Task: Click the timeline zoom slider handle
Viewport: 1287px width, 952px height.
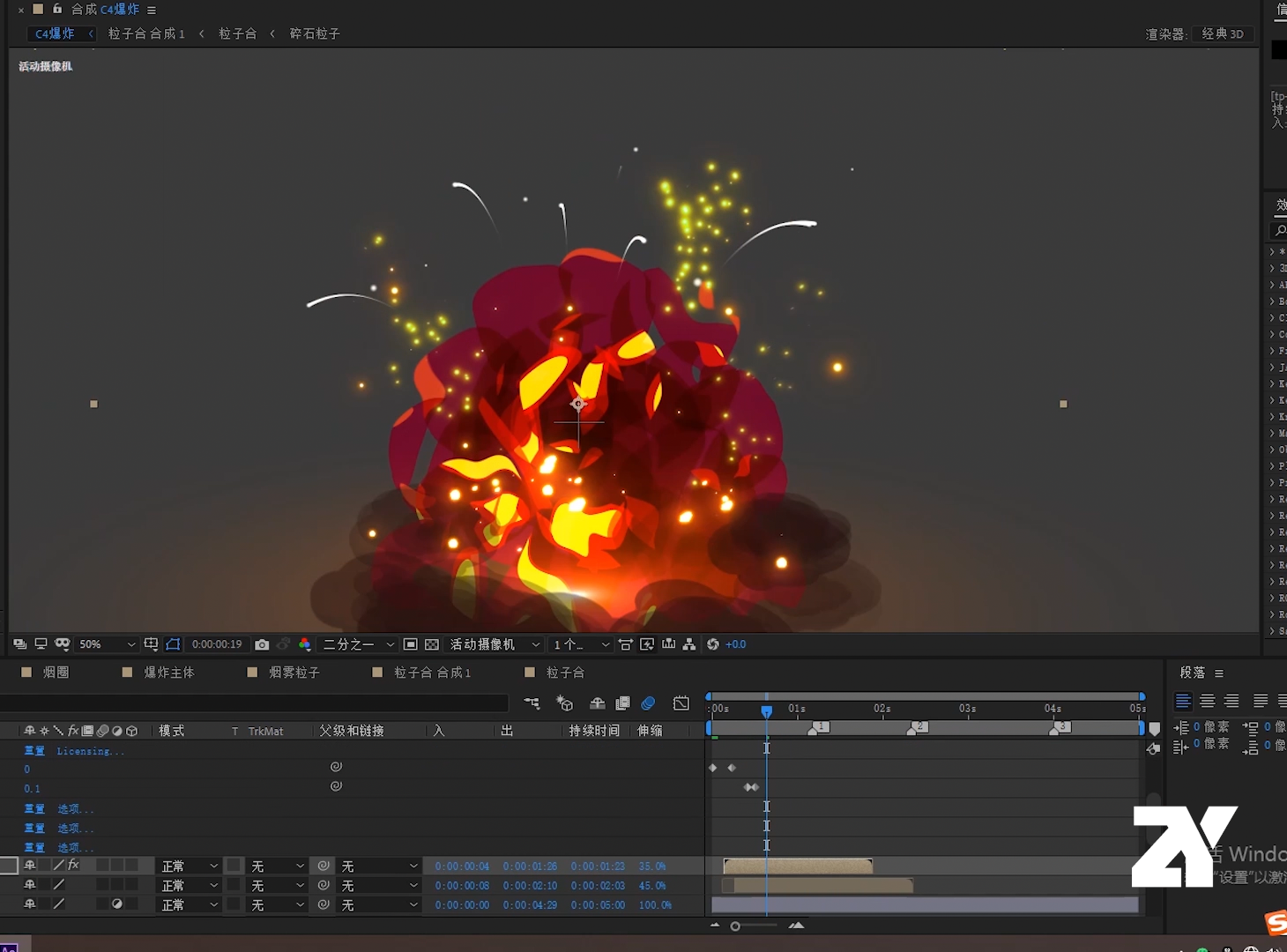Action: click(735, 926)
